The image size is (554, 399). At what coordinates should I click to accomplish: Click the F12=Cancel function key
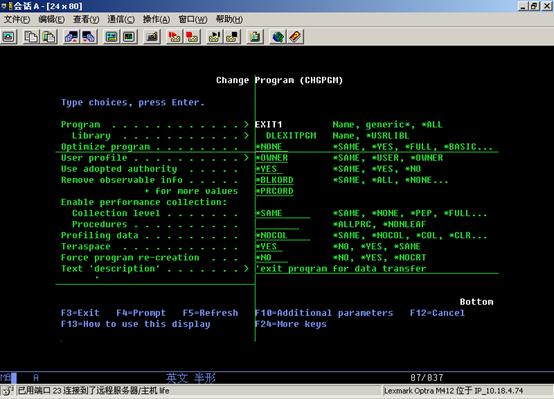pos(437,313)
